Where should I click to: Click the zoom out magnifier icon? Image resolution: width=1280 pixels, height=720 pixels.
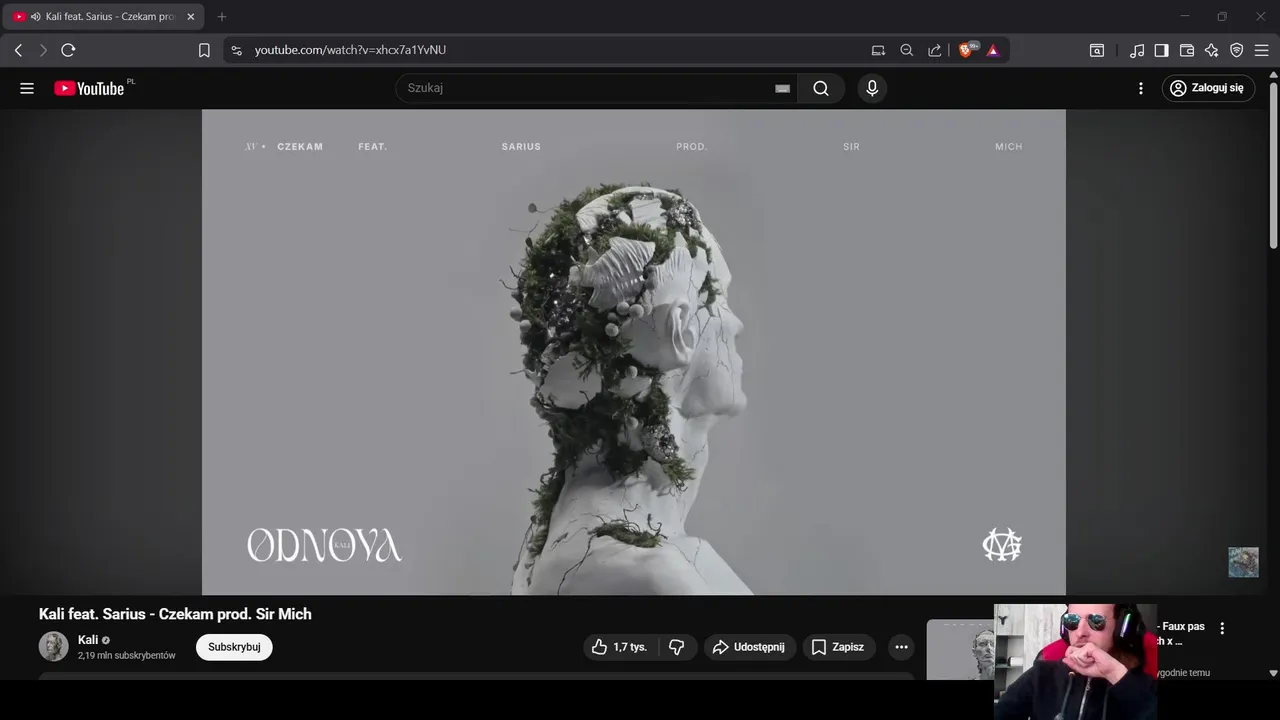[906, 50]
